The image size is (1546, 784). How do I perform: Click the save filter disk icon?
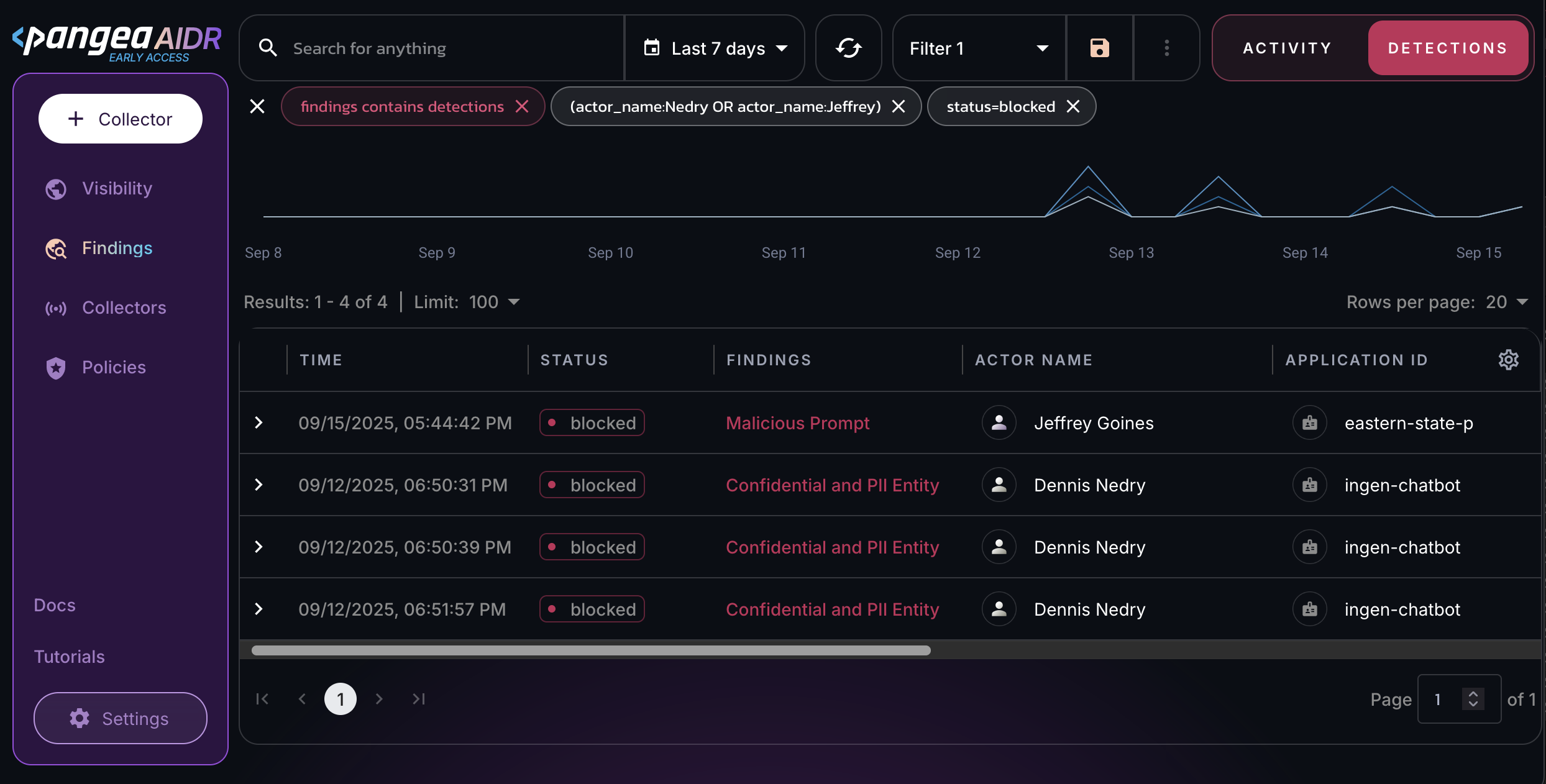(x=1099, y=48)
